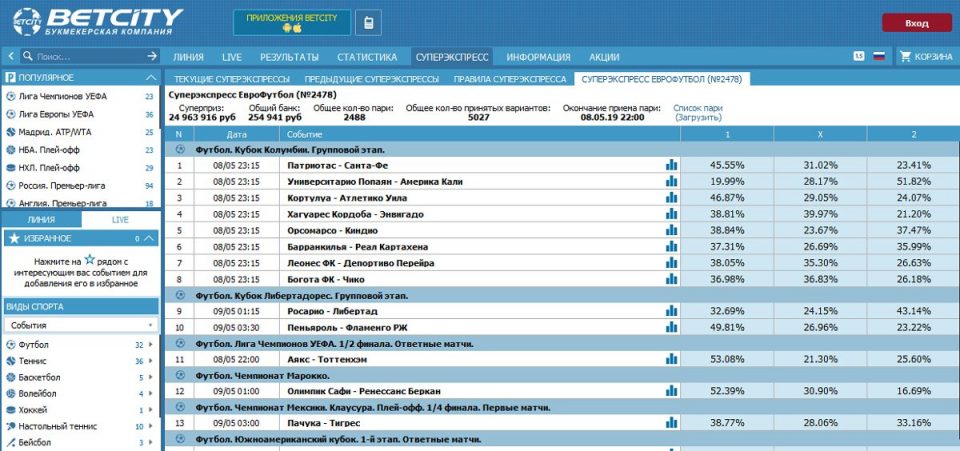Expand the Футбол sport category arrow

pos(151,345)
